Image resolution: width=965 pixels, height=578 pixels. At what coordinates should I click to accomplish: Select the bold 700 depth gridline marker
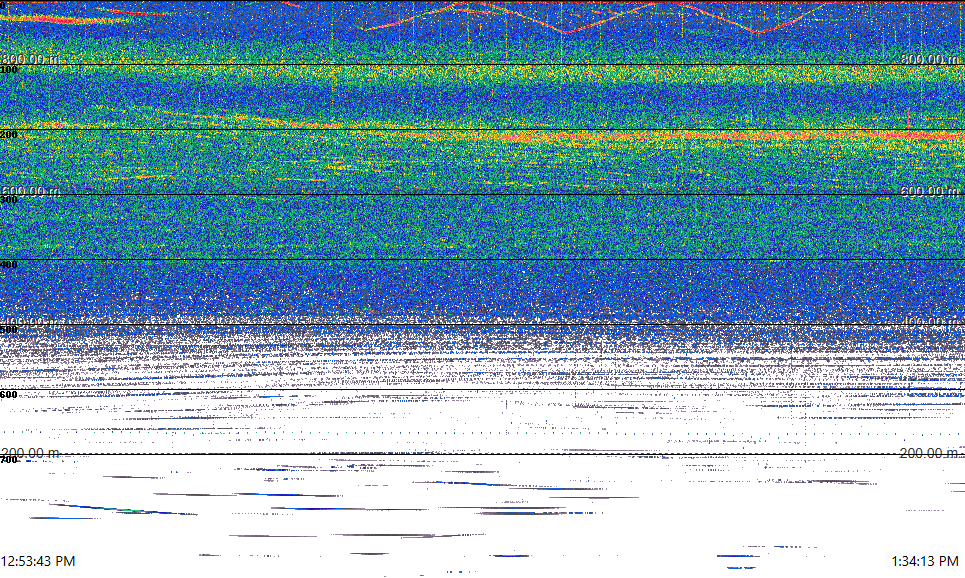9,460
